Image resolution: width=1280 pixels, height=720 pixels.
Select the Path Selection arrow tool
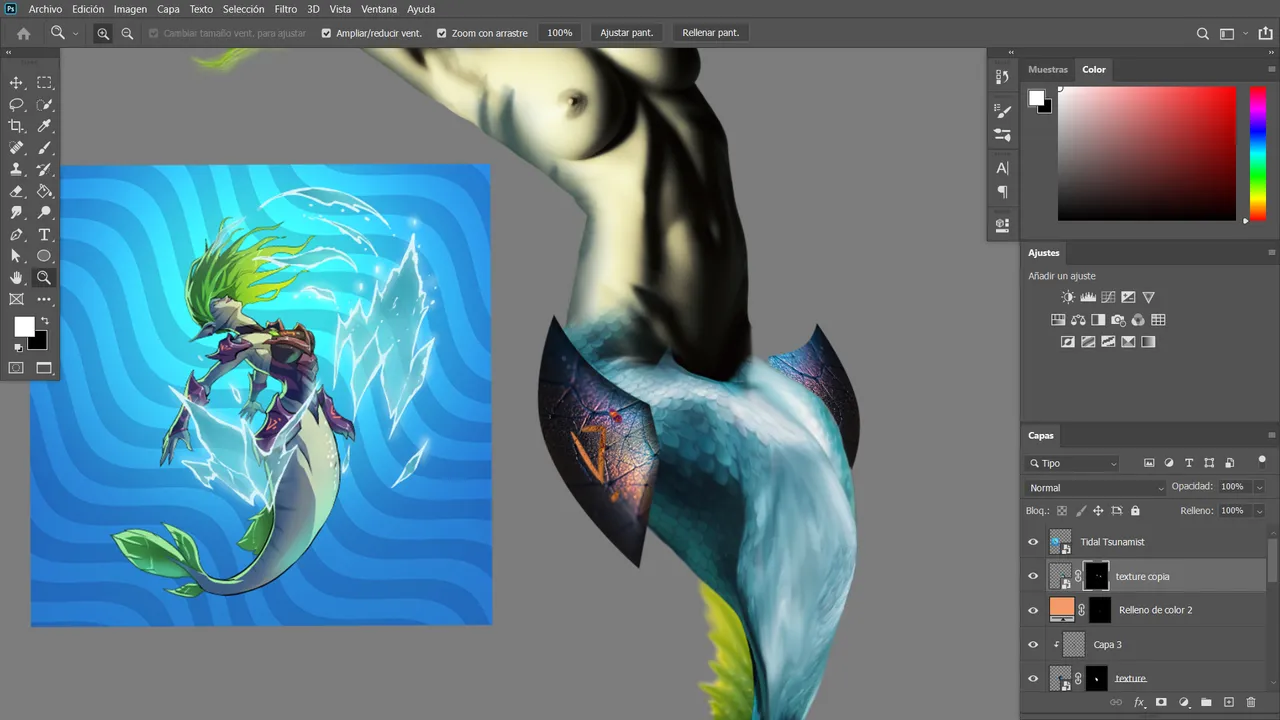(x=16, y=256)
